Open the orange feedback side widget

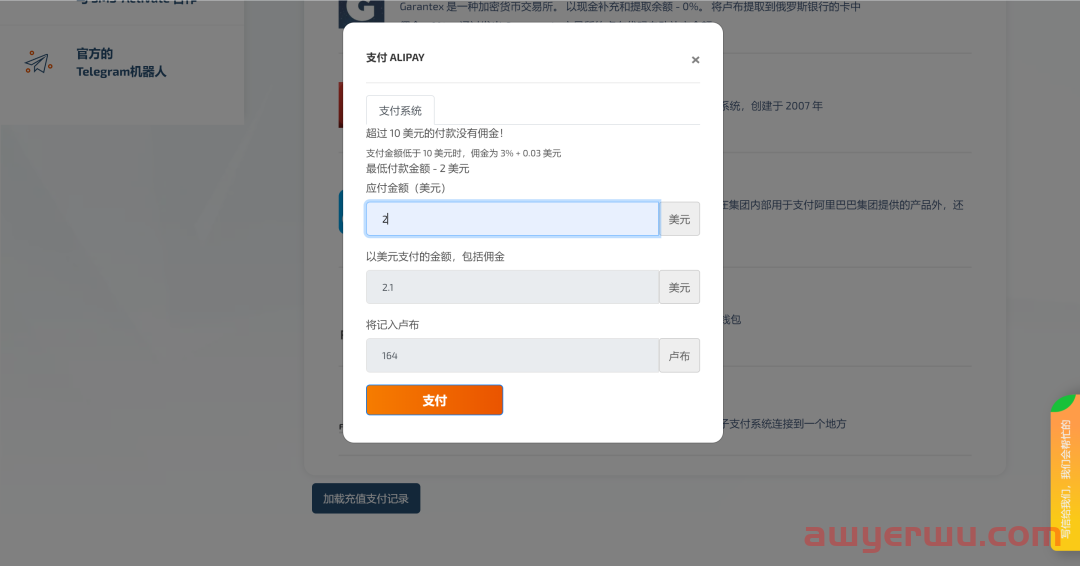(1065, 472)
